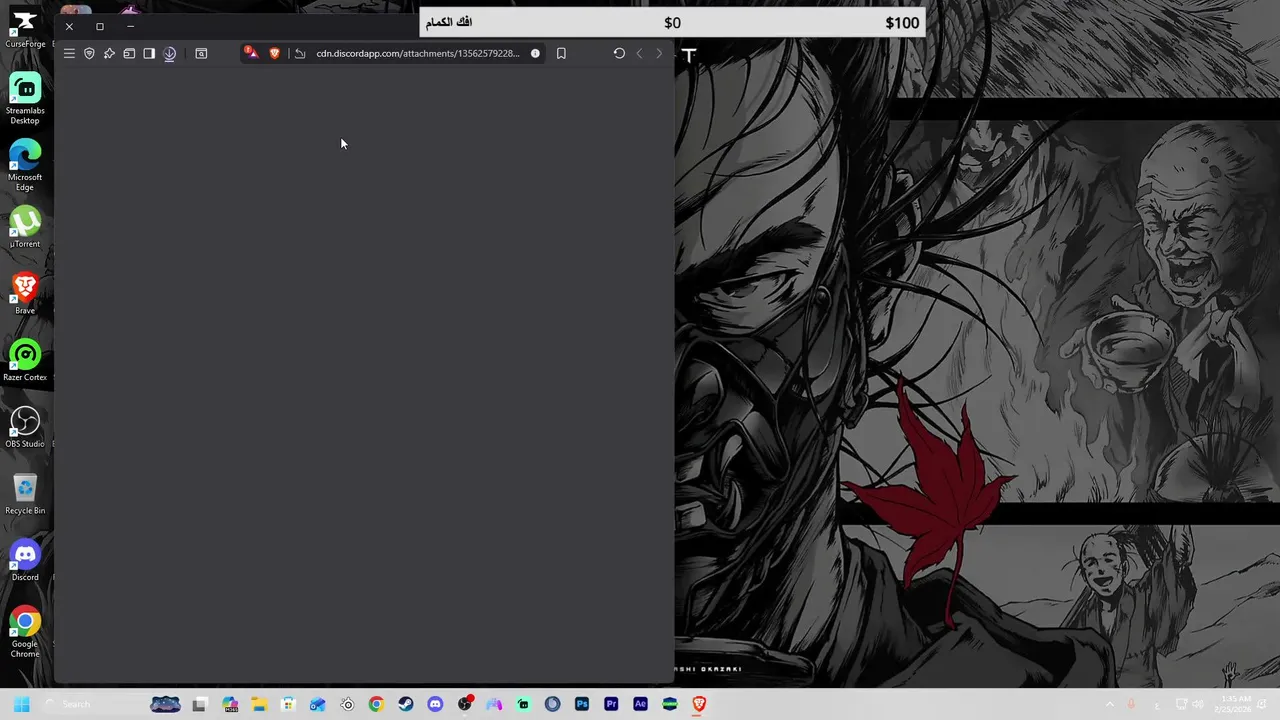The height and width of the screenshot is (720, 1280).
Task: Open the Discord desktop shortcut
Action: click(25, 561)
